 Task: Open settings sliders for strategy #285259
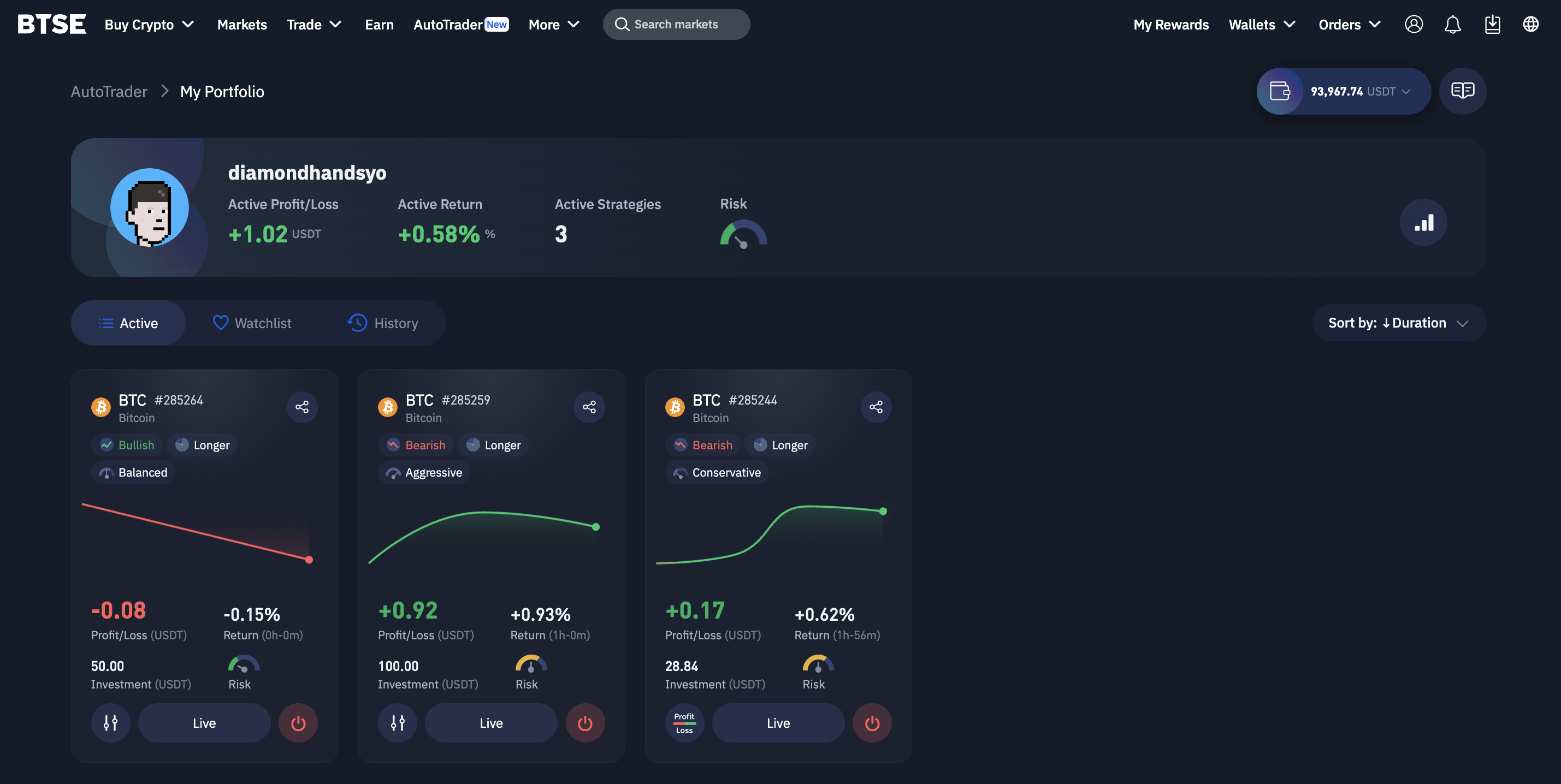[x=398, y=723]
